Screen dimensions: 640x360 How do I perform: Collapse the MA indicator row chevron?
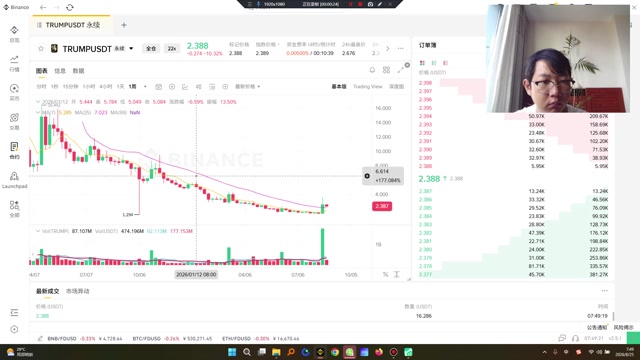pyautogui.click(x=38, y=112)
